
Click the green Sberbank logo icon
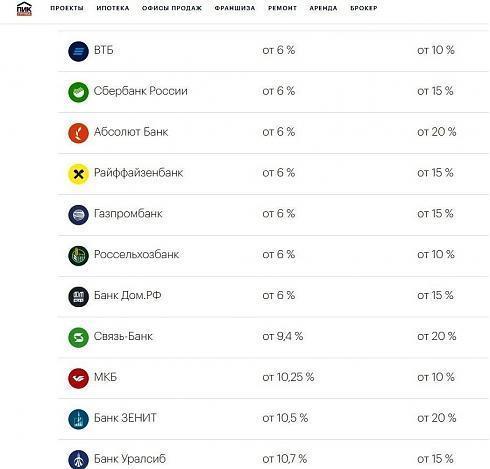click(x=78, y=92)
